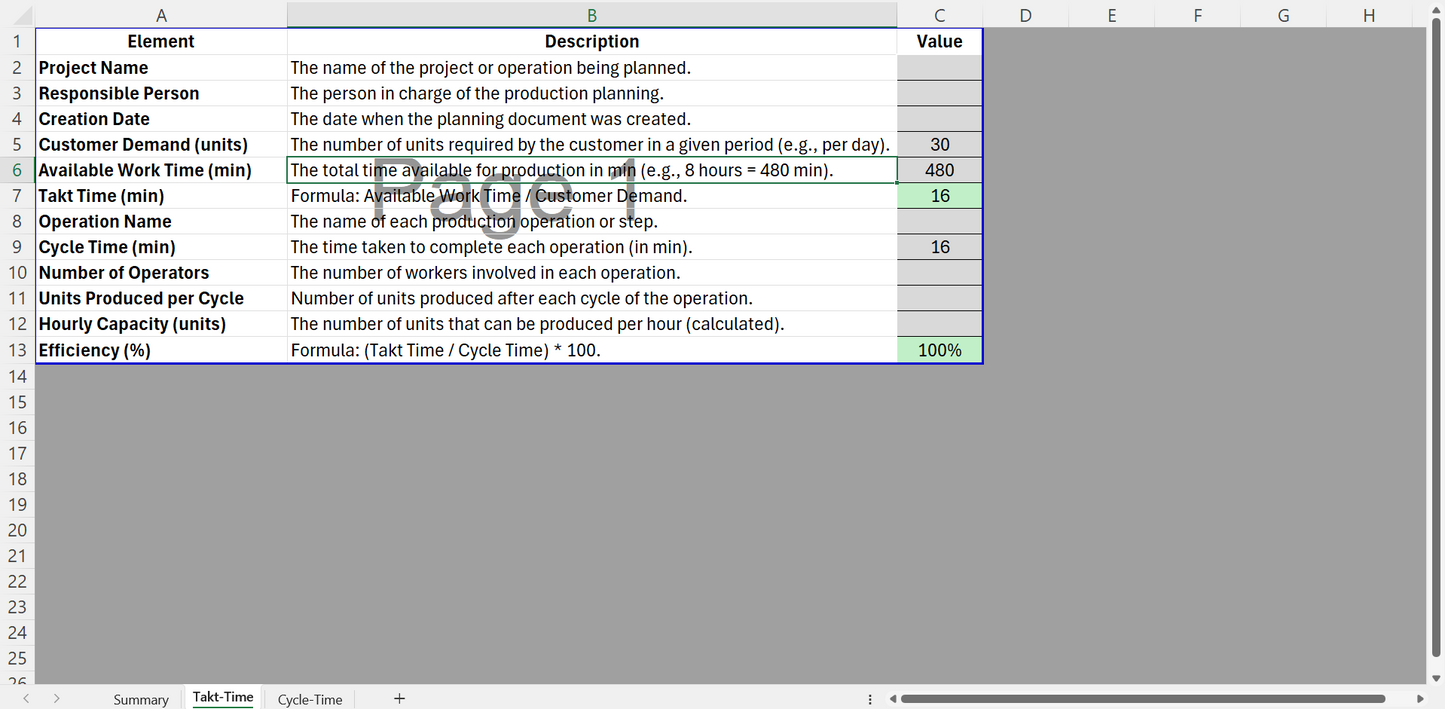Click the horizontal scrollbar thumb

[x=1142, y=699]
